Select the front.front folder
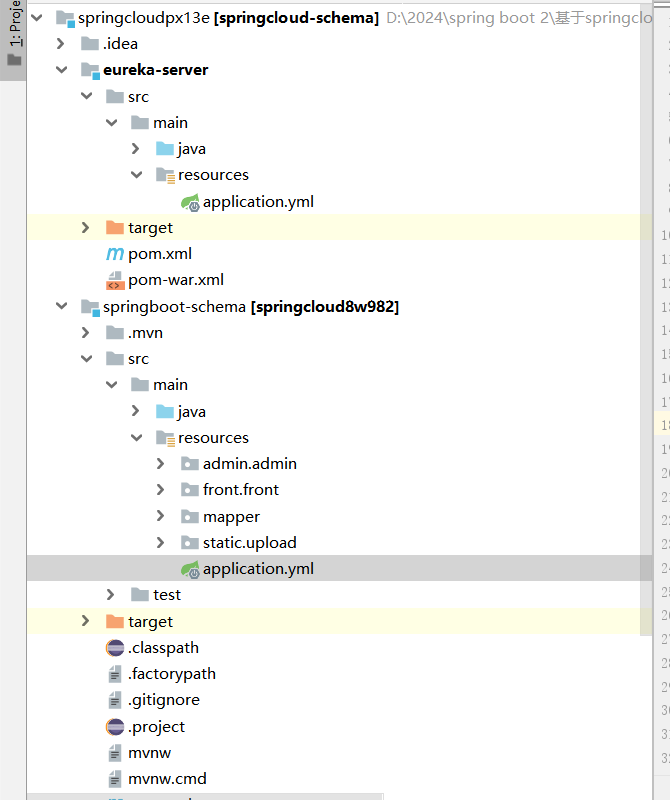670x800 pixels. (x=240, y=490)
